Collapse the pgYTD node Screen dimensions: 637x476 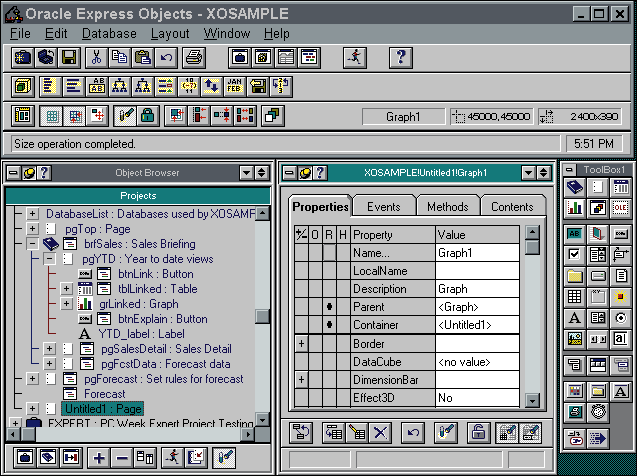(x=50, y=259)
